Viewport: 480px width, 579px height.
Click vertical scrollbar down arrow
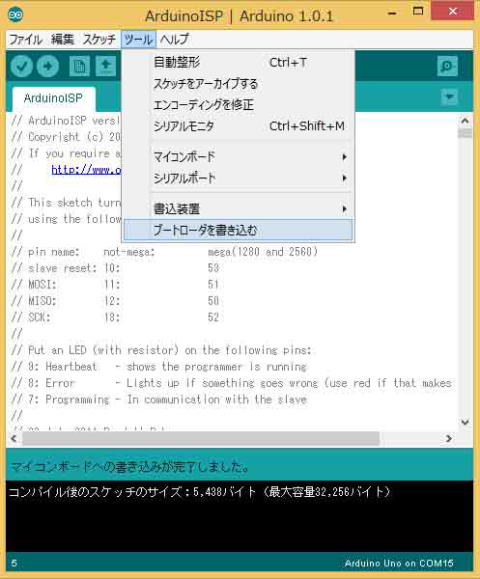[x=465, y=422]
